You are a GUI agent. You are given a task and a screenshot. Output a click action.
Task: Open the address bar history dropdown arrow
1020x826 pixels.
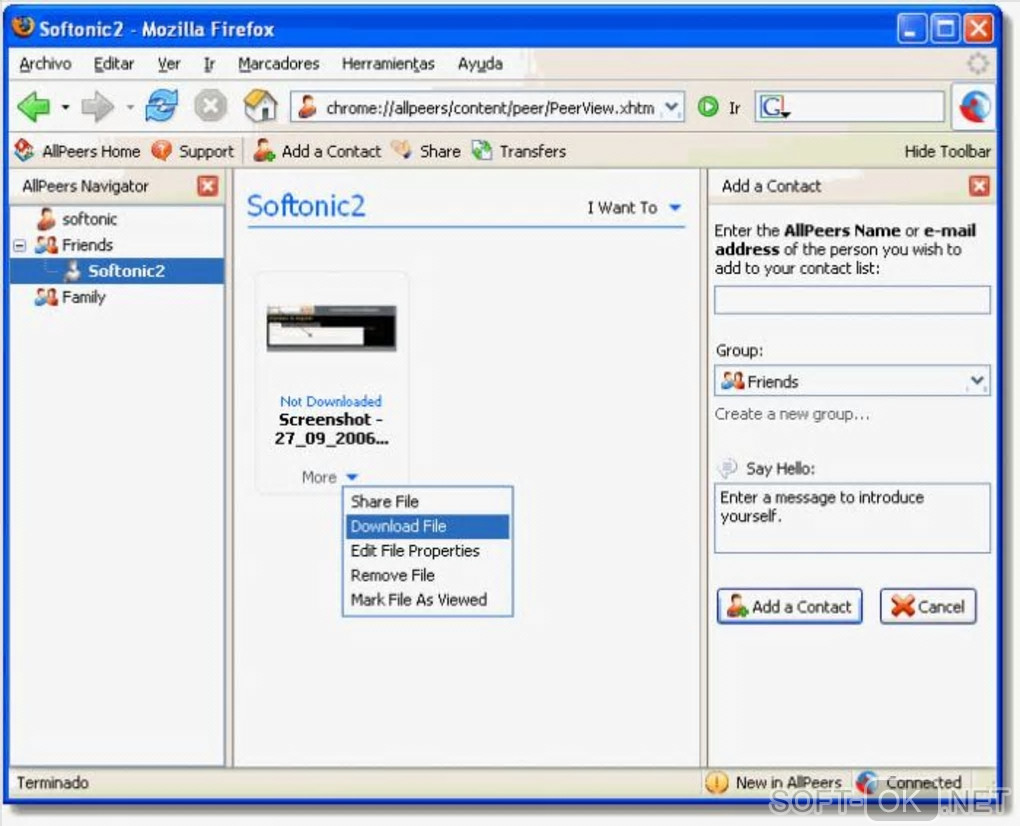[672, 107]
